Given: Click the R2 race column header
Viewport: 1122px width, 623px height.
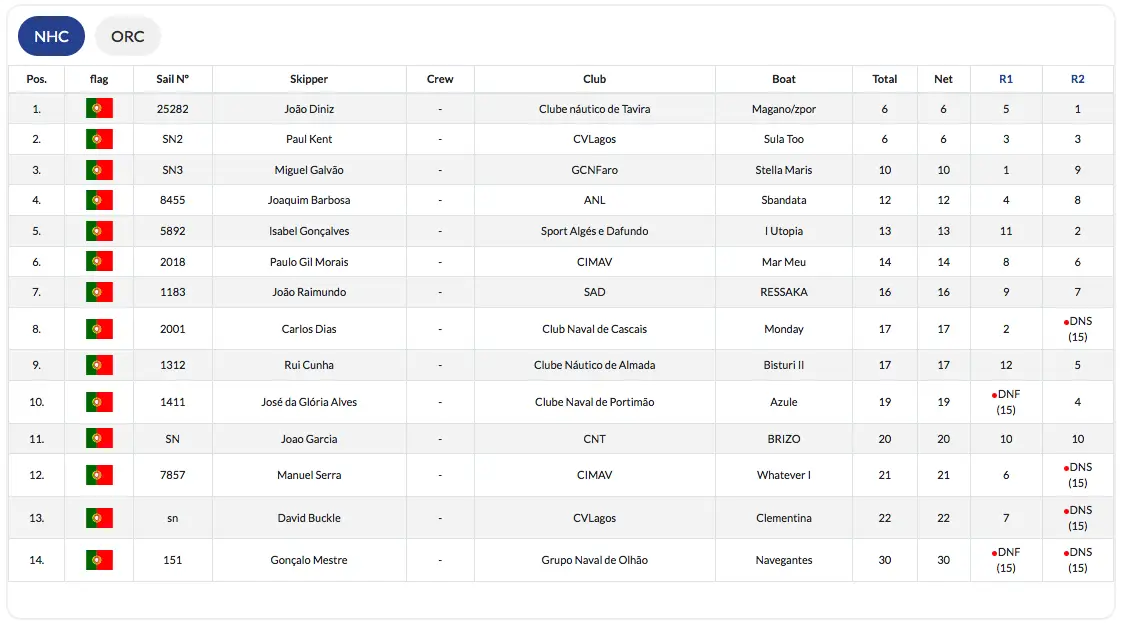Looking at the screenshot, I should click(1077, 79).
